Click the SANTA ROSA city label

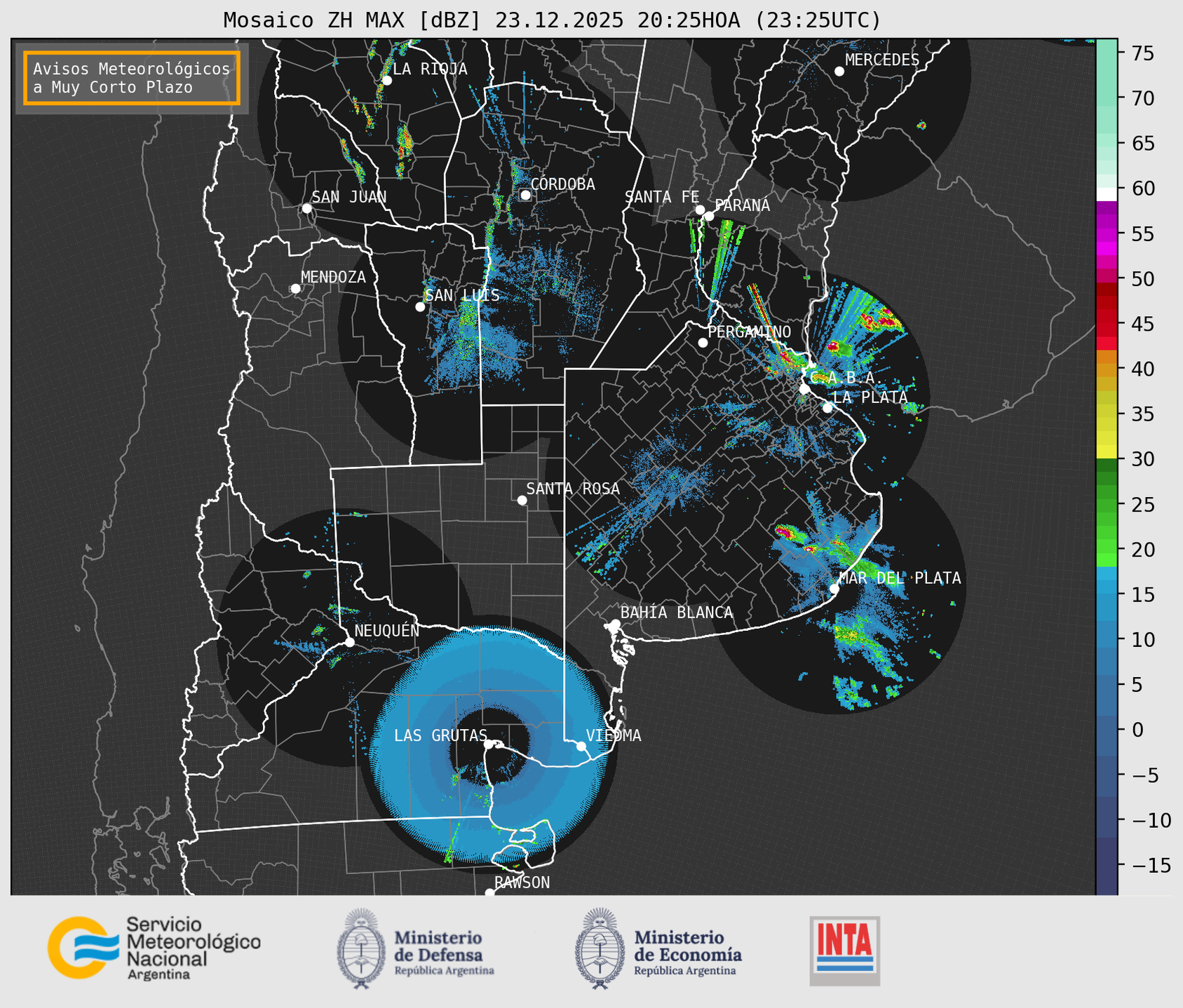click(x=573, y=489)
